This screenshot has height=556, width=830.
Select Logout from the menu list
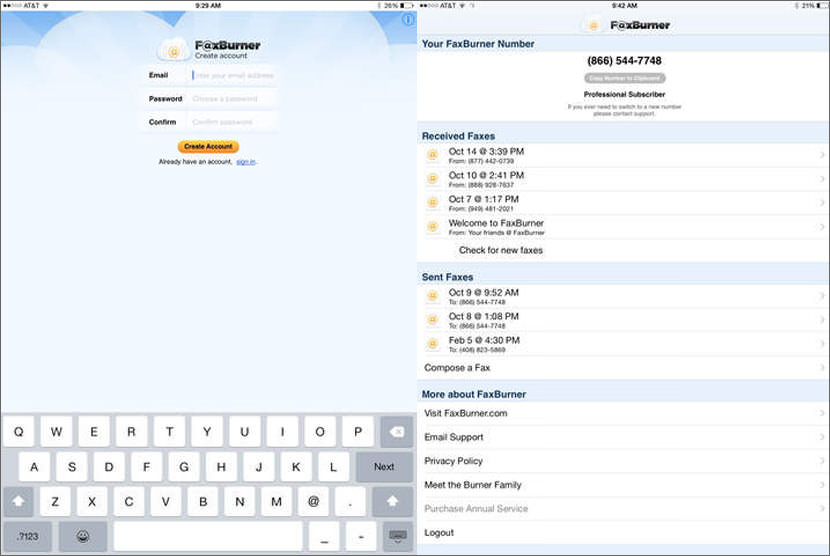438,533
